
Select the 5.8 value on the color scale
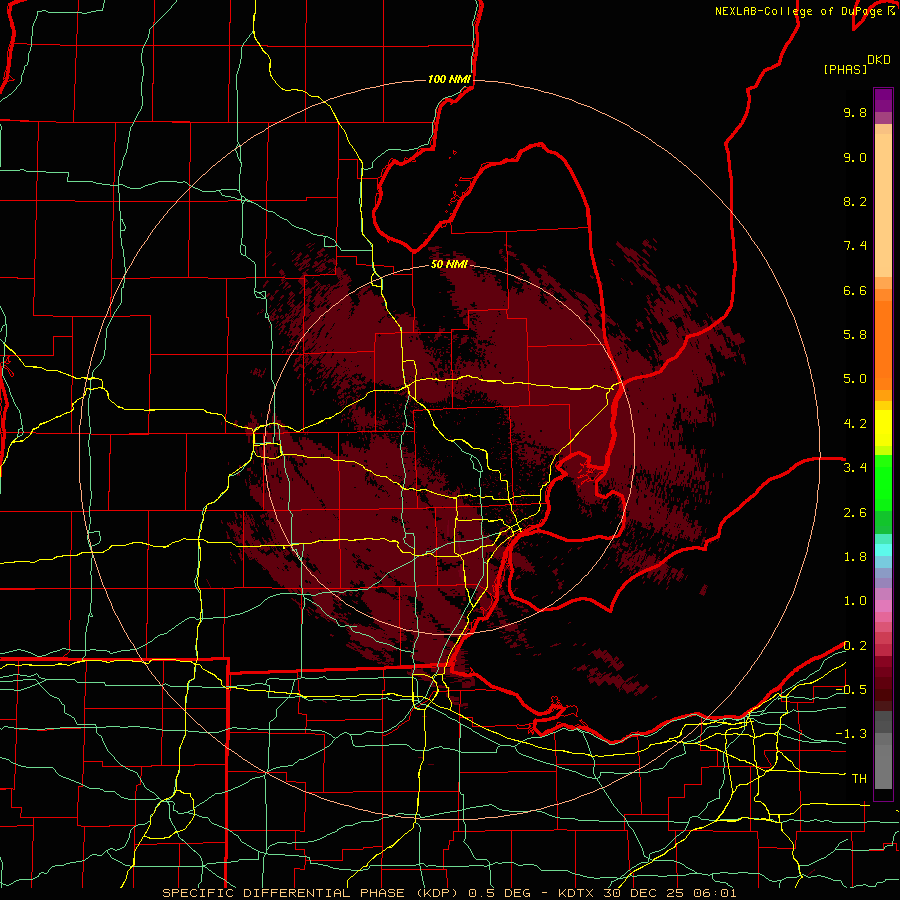[855, 335]
